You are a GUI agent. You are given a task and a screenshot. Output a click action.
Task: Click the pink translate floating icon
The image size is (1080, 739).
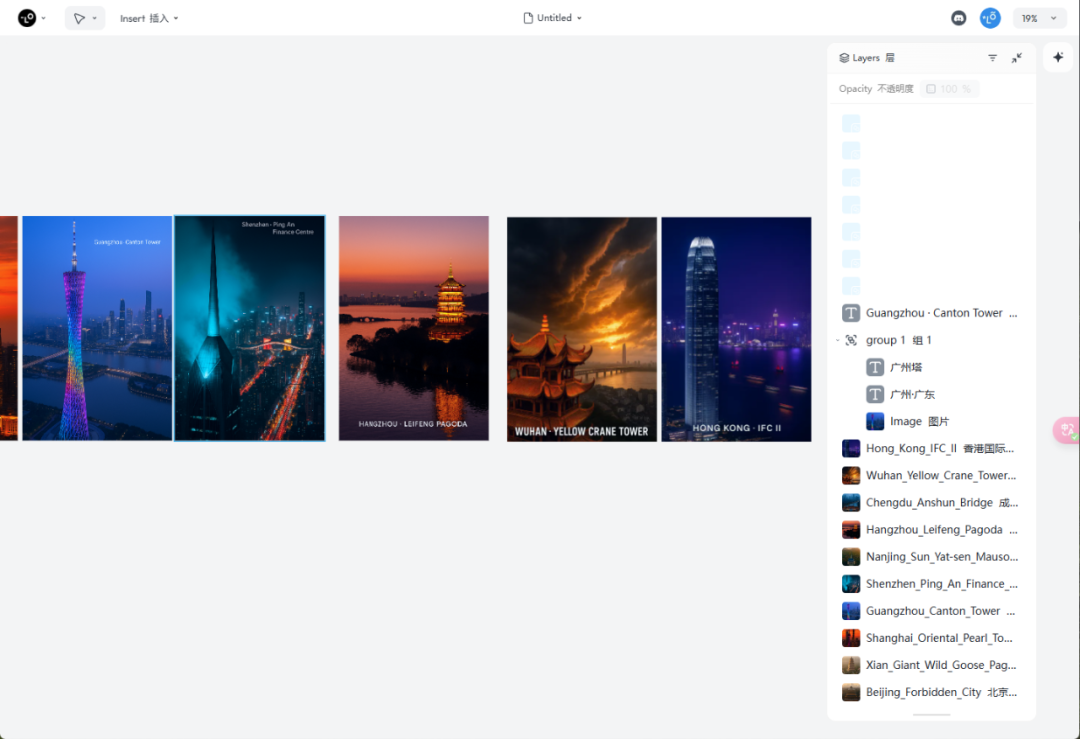[x=1067, y=430]
